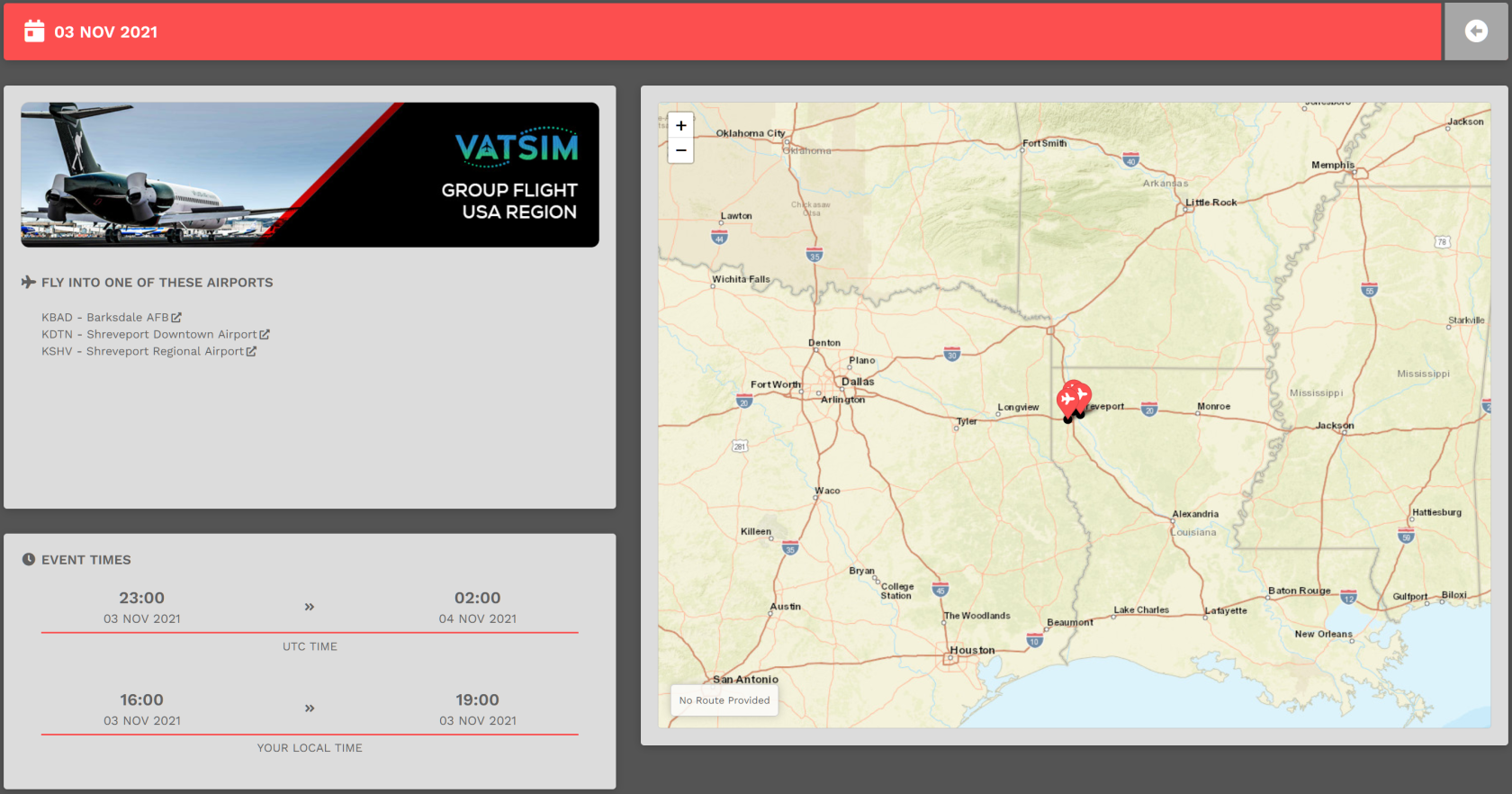Click the double-arrow between local times
Image resolution: width=1512 pixels, height=794 pixels.
click(x=310, y=708)
